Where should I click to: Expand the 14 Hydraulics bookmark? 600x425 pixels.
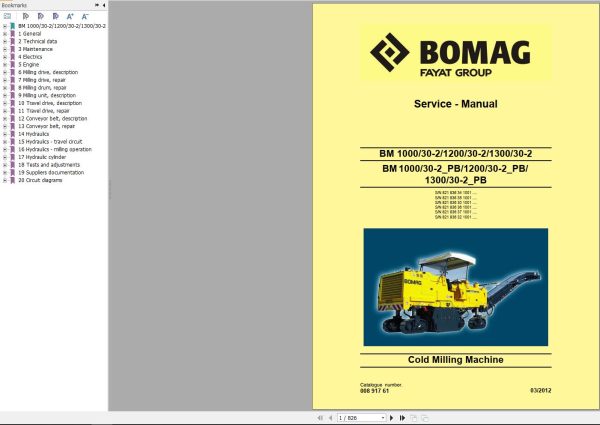(x=5, y=134)
